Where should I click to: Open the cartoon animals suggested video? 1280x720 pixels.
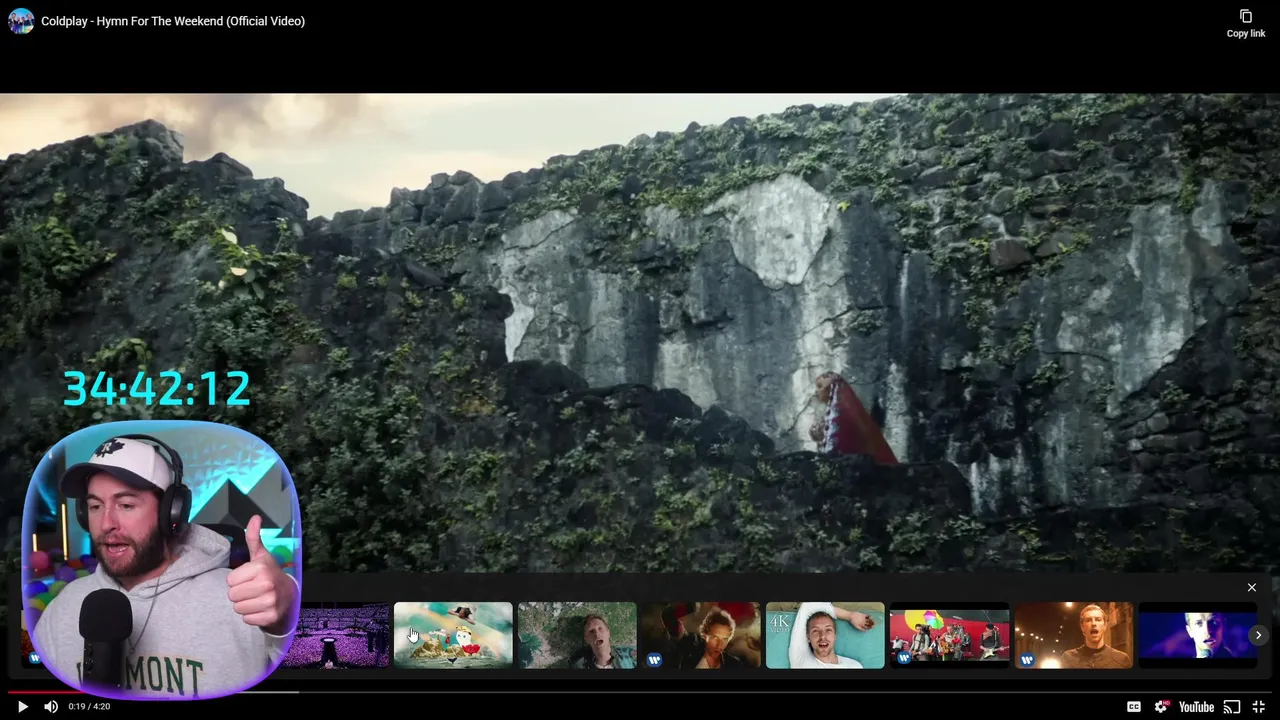click(x=453, y=635)
